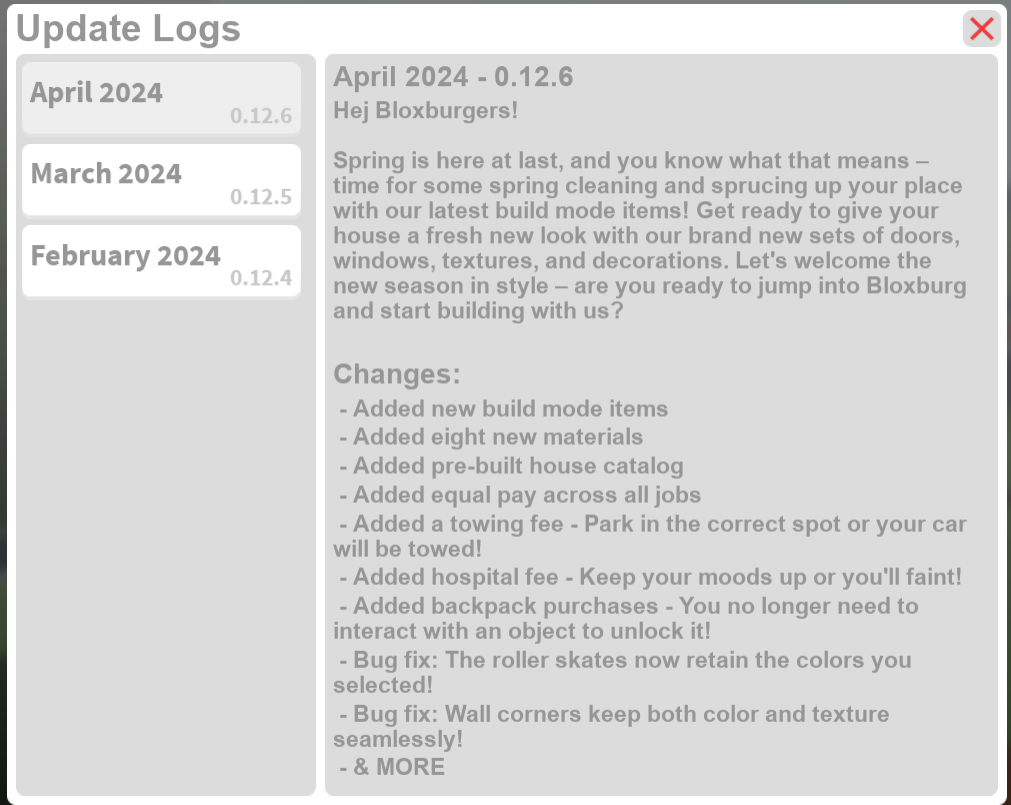The image size is (1011, 805).
Task: Click the Added eight new materials entry
Action: coord(491,437)
